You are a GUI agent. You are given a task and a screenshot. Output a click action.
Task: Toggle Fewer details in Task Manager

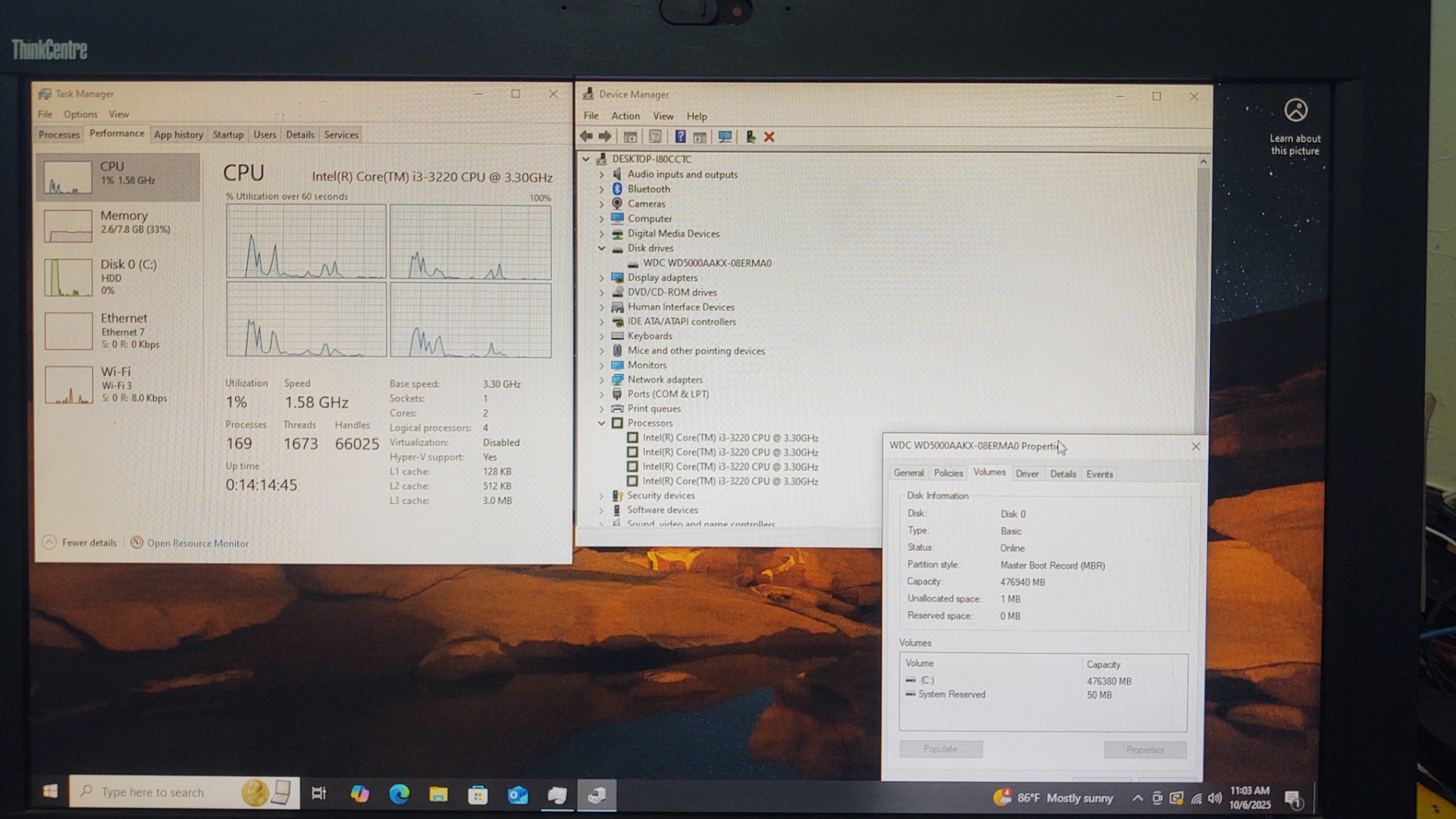pyautogui.click(x=80, y=543)
